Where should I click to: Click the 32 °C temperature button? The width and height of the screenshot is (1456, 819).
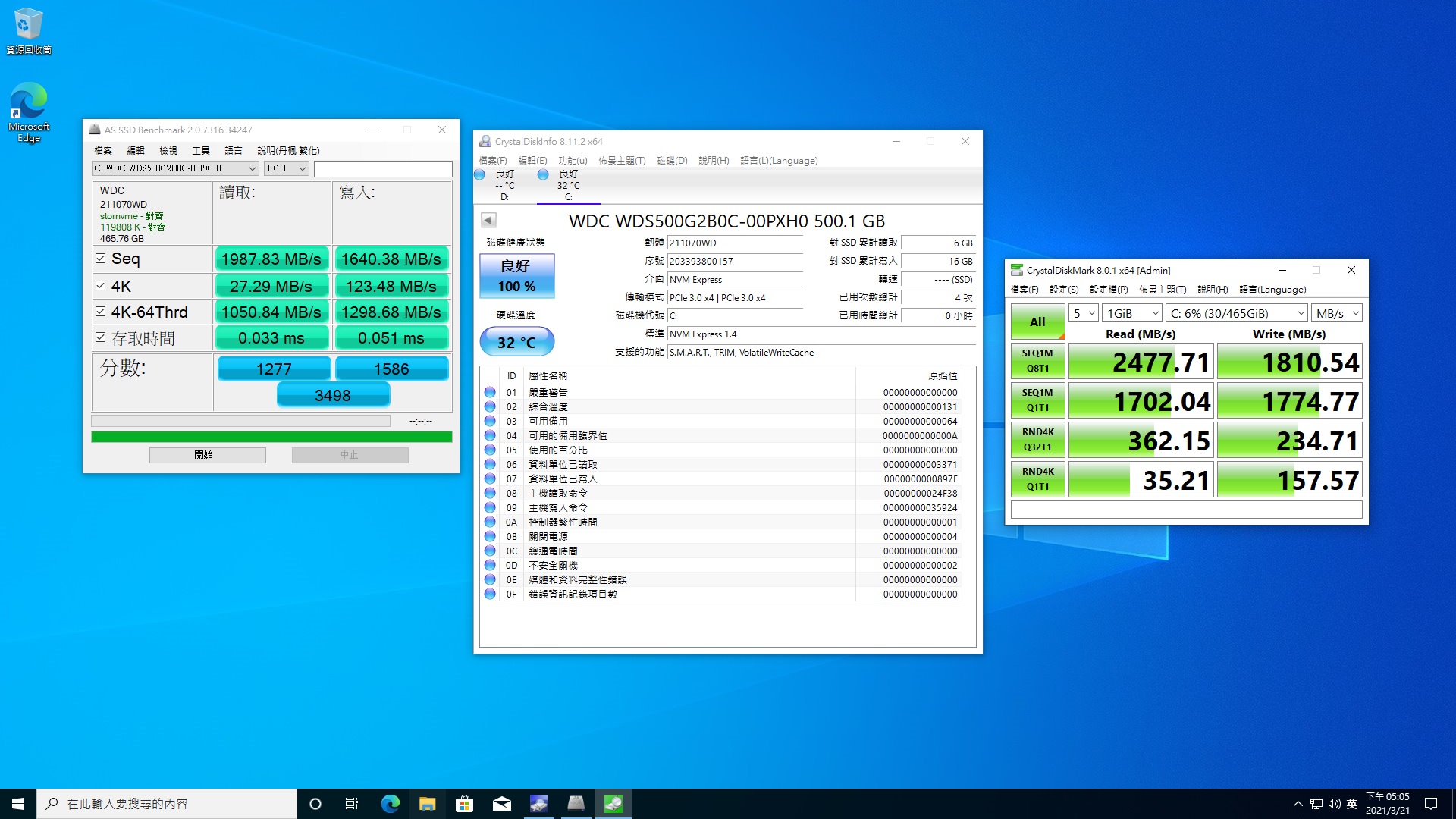coord(516,342)
